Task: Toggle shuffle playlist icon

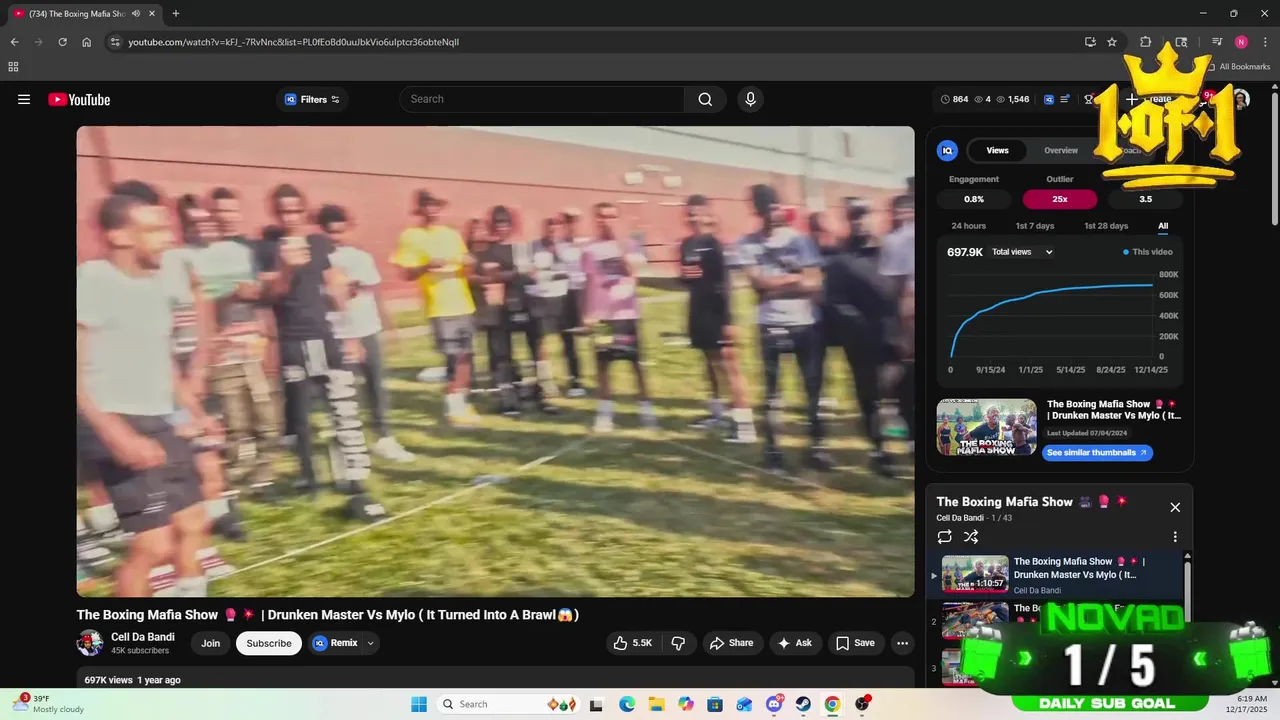Action: click(x=971, y=537)
